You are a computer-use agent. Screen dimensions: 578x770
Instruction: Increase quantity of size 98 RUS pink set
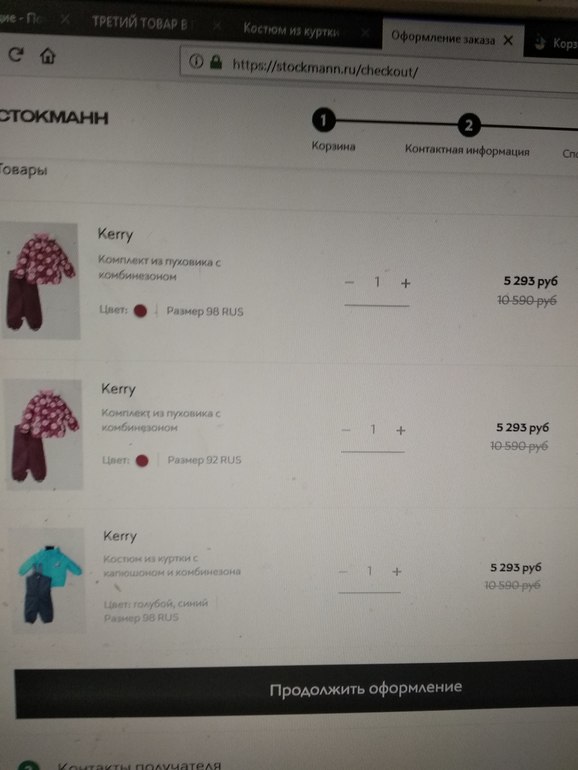coord(405,283)
